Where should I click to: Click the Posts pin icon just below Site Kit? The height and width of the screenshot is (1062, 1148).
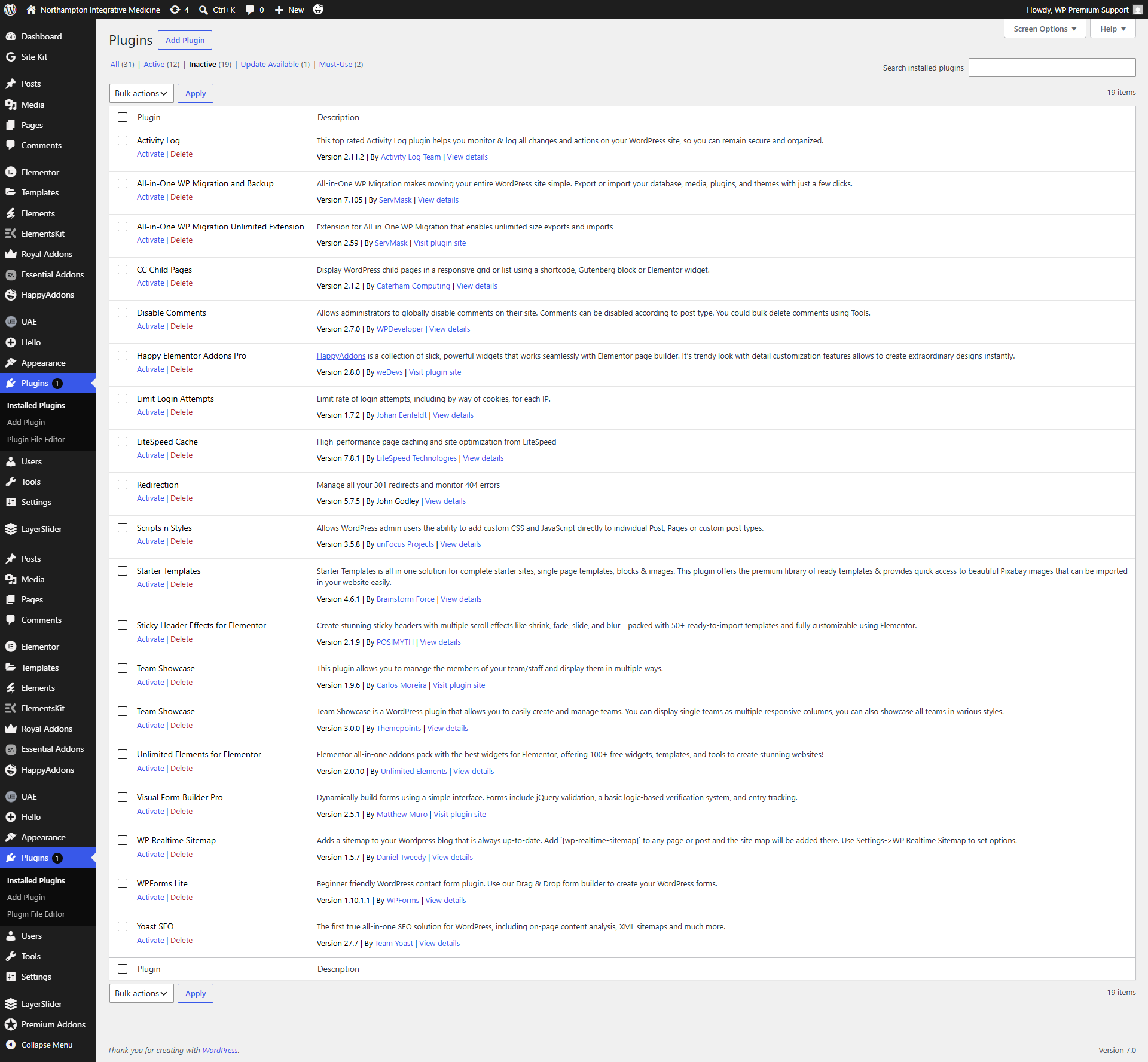(x=11, y=84)
